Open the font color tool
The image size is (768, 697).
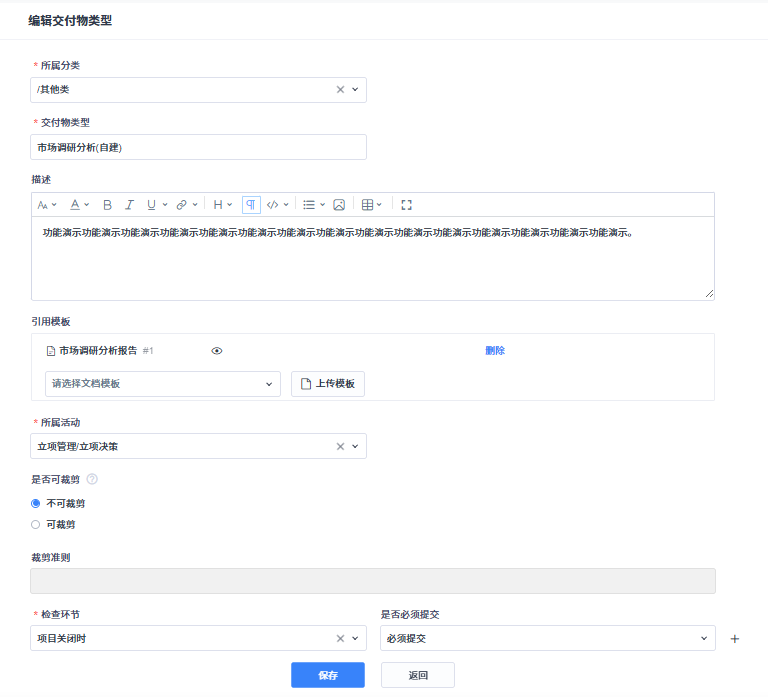tap(75, 205)
